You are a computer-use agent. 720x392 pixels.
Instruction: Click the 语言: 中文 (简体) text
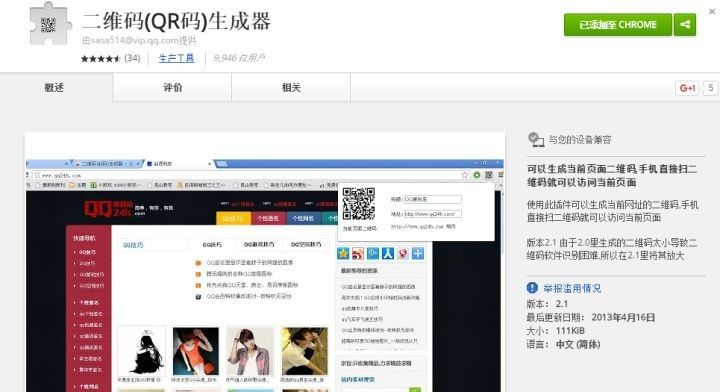(x=563, y=344)
